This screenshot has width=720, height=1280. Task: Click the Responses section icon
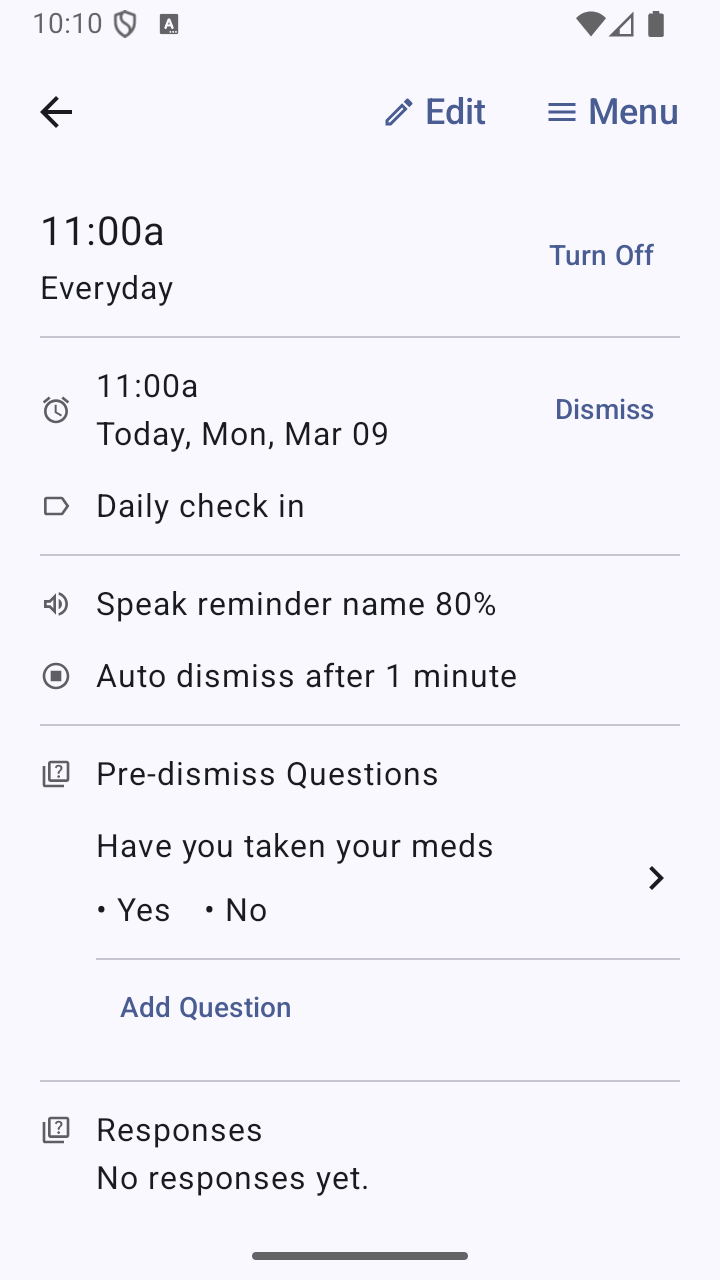tap(56, 1130)
